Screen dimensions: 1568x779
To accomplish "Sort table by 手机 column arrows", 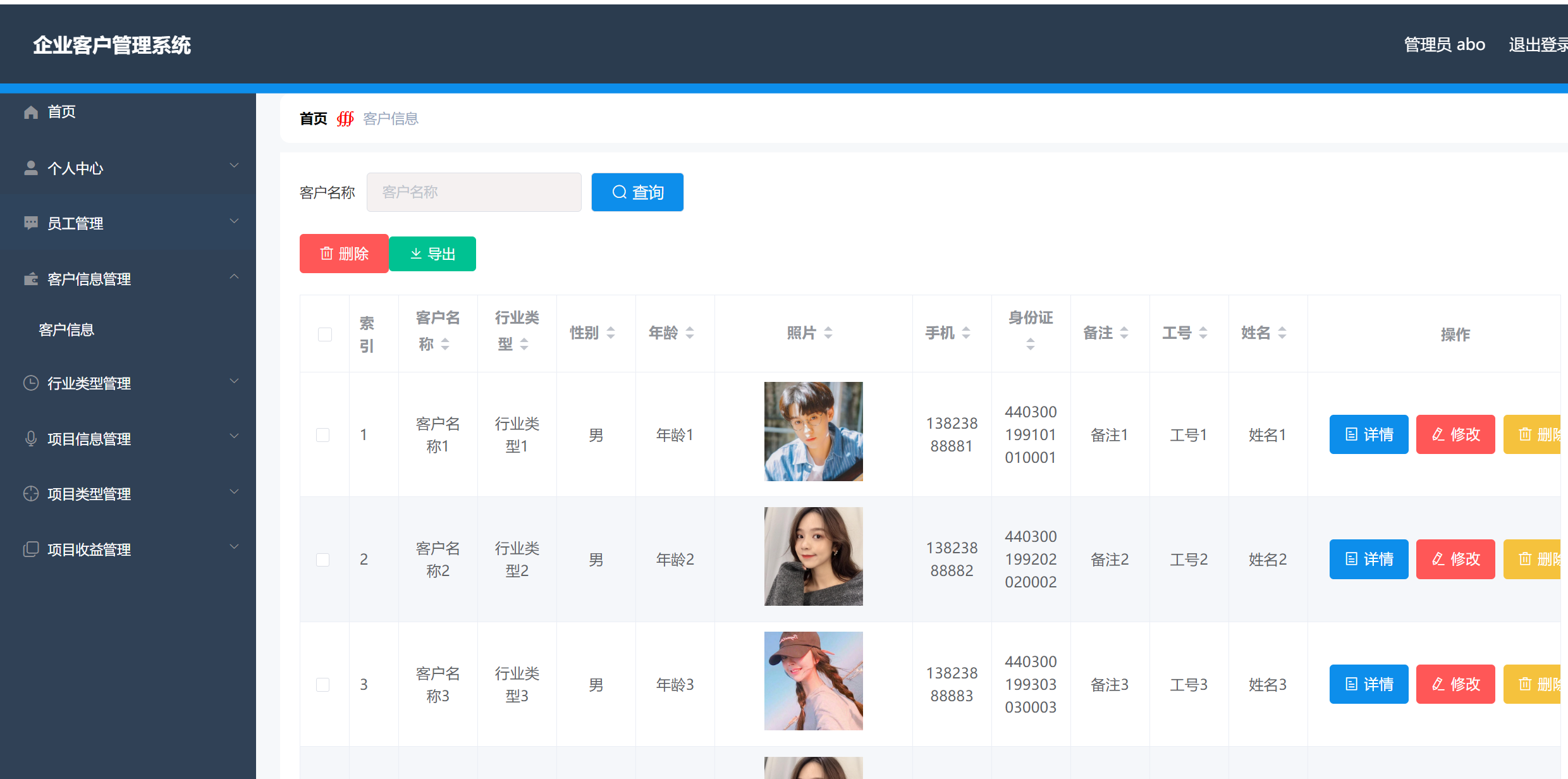I will tap(966, 333).
